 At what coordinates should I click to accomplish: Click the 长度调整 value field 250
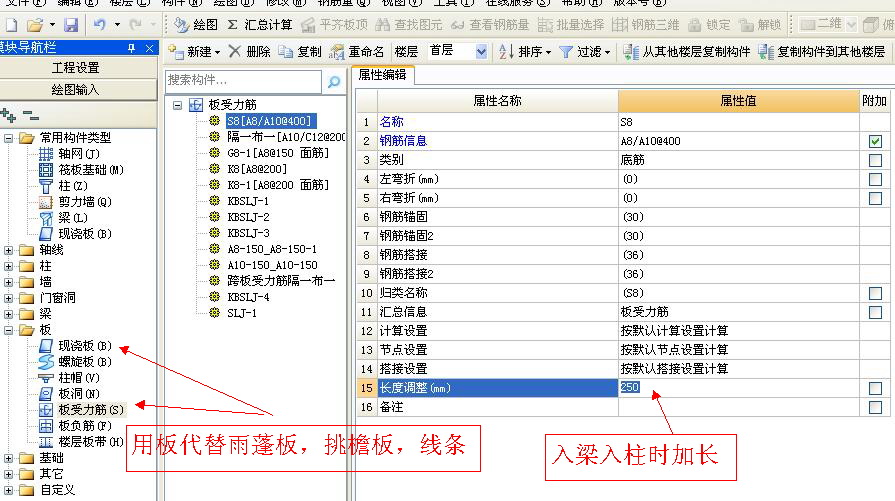pos(738,387)
